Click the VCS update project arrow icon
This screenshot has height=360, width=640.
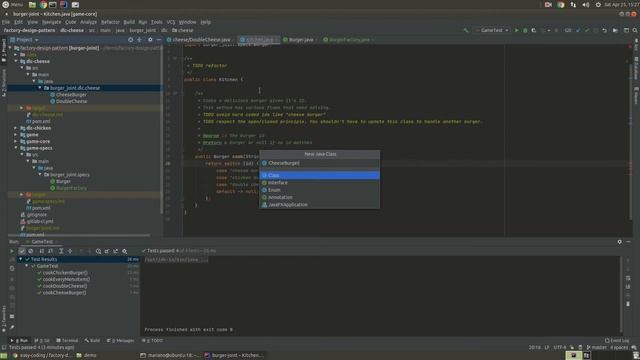(578, 30)
